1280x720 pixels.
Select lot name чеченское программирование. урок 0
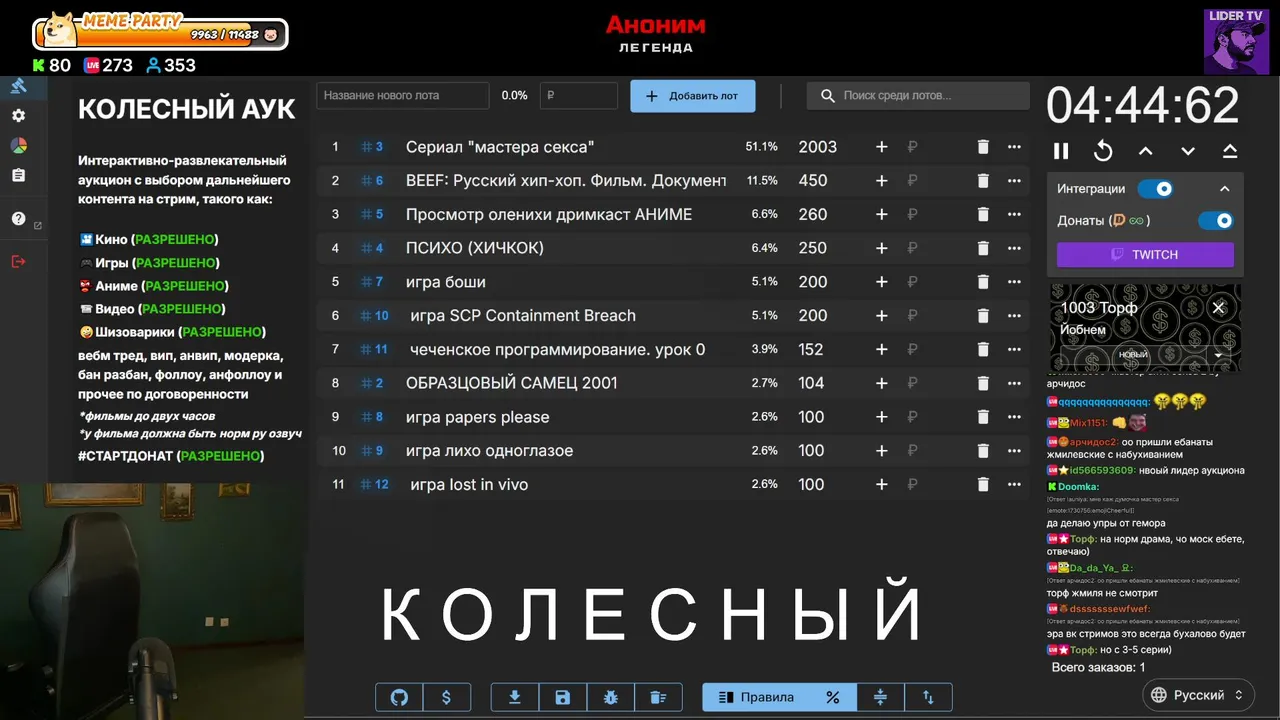558,350
